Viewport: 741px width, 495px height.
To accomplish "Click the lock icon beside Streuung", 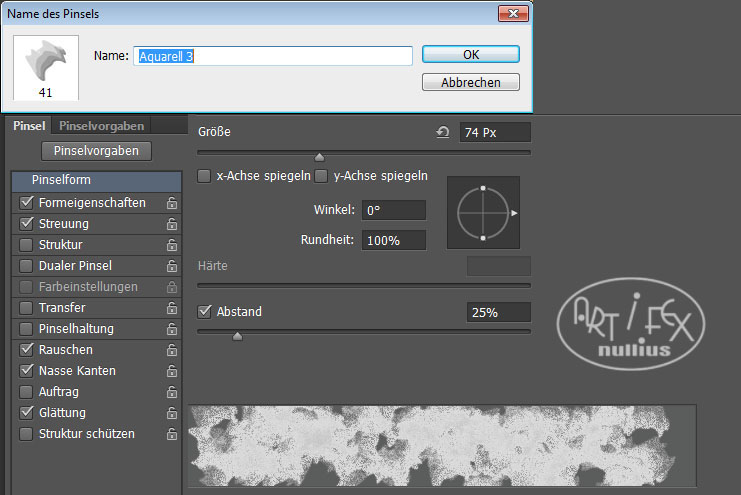I will coord(172,224).
